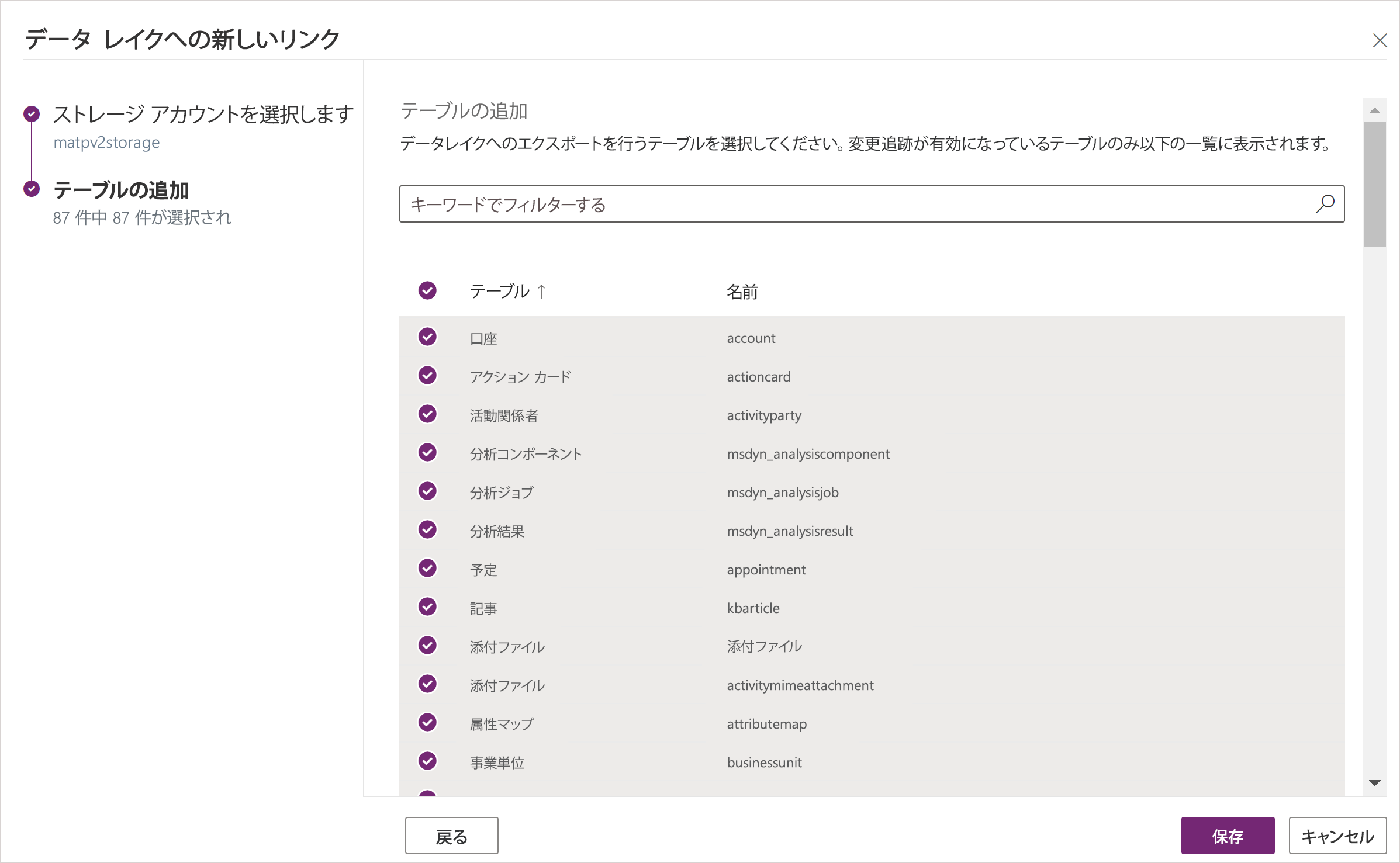Uncheck the 分析結果 row
The height and width of the screenshot is (863, 1400).
427,530
